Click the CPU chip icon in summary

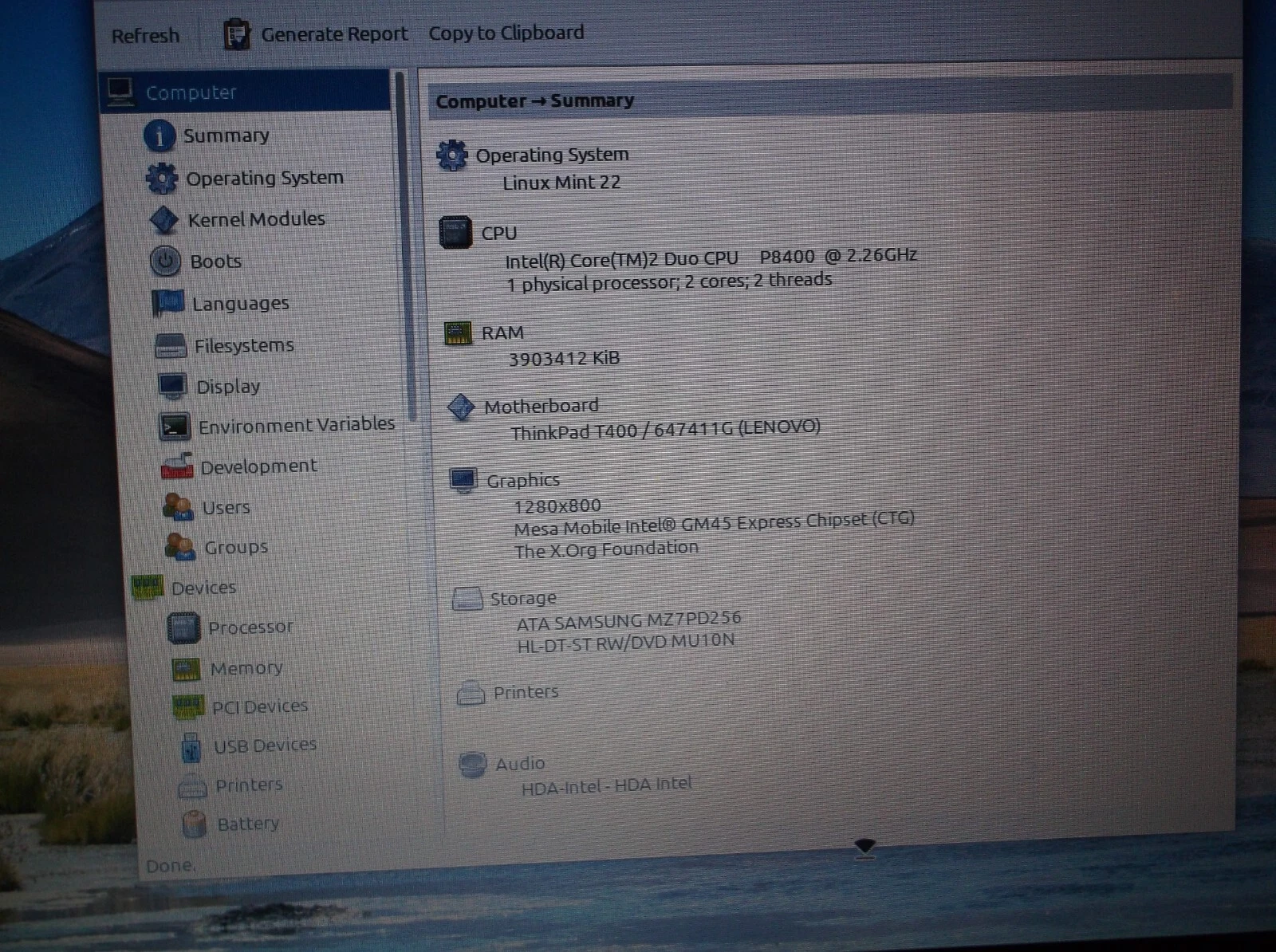pos(455,232)
